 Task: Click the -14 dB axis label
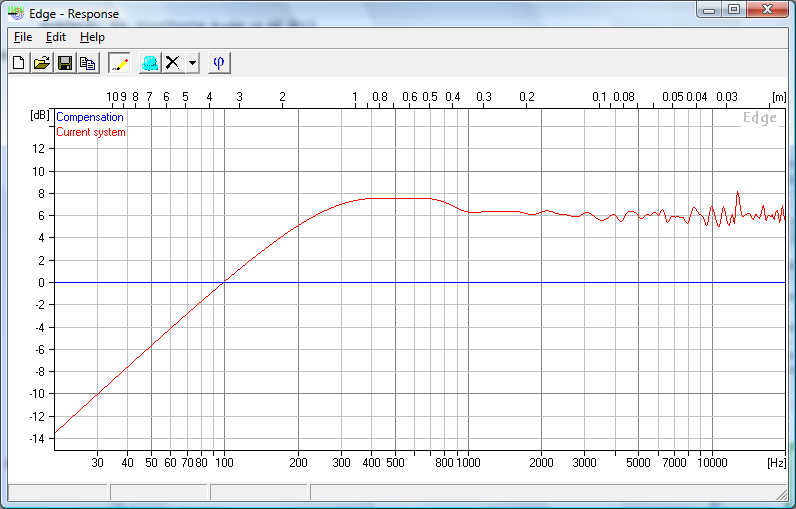(x=37, y=438)
